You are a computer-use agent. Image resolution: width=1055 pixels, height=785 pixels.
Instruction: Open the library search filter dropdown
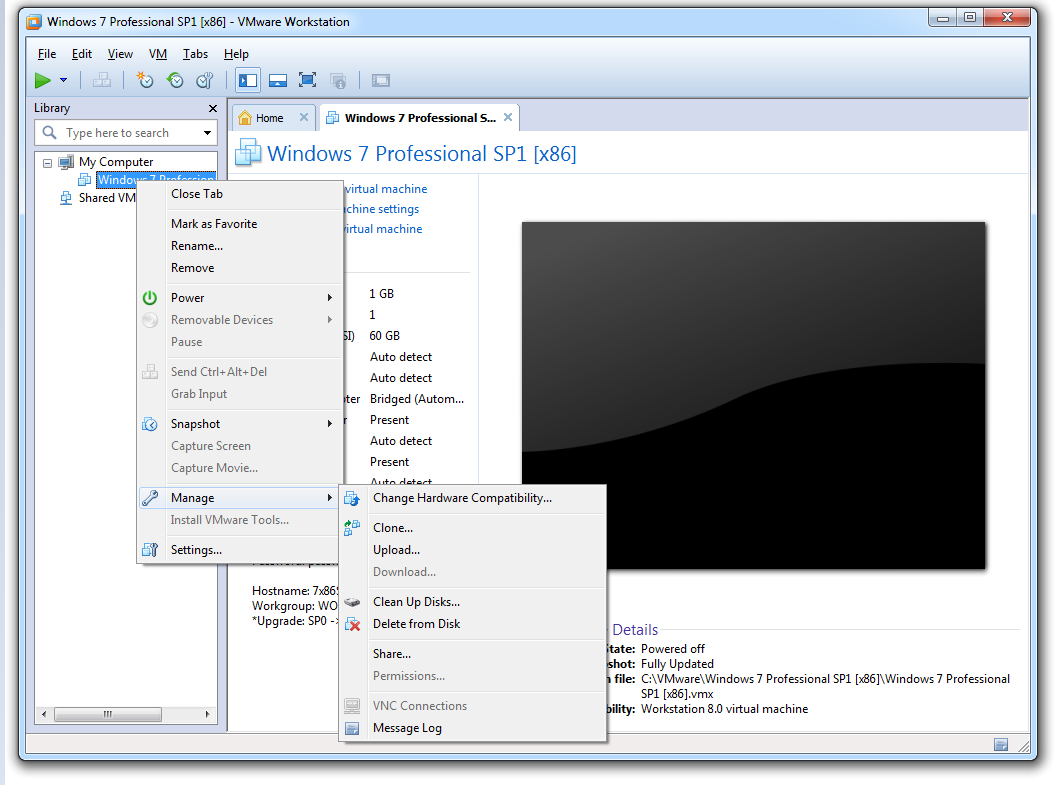pos(207,133)
